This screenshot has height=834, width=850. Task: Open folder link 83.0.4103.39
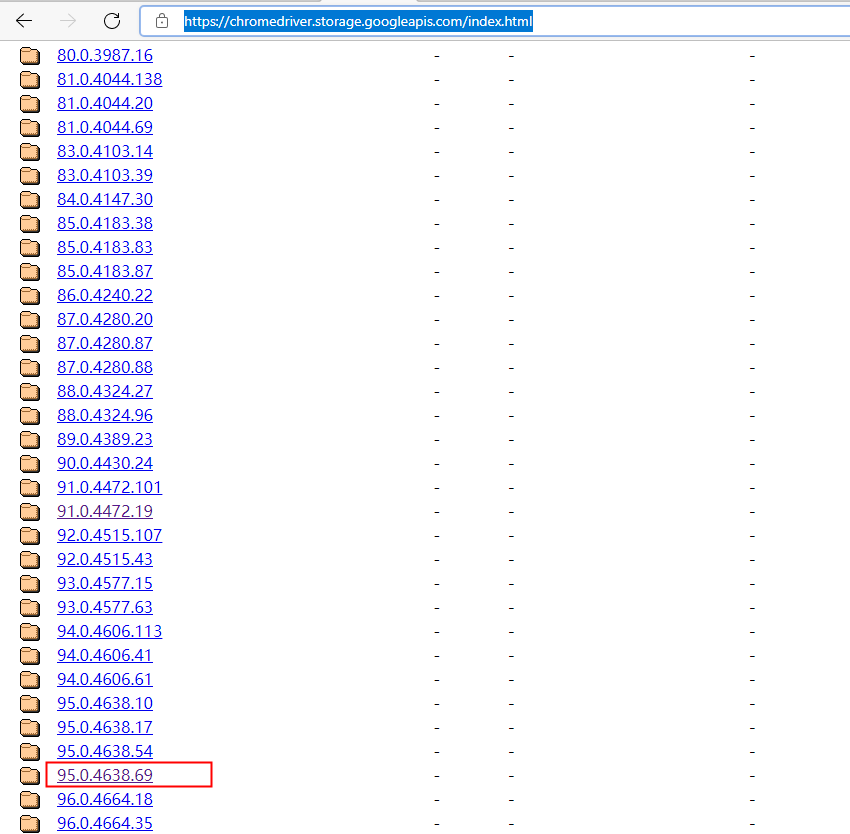pos(105,175)
